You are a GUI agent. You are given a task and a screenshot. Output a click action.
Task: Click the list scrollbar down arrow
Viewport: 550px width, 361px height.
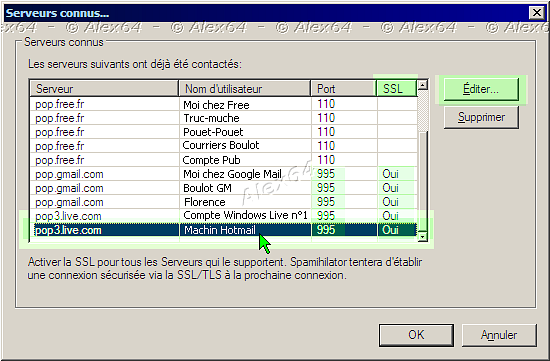(x=423, y=237)
